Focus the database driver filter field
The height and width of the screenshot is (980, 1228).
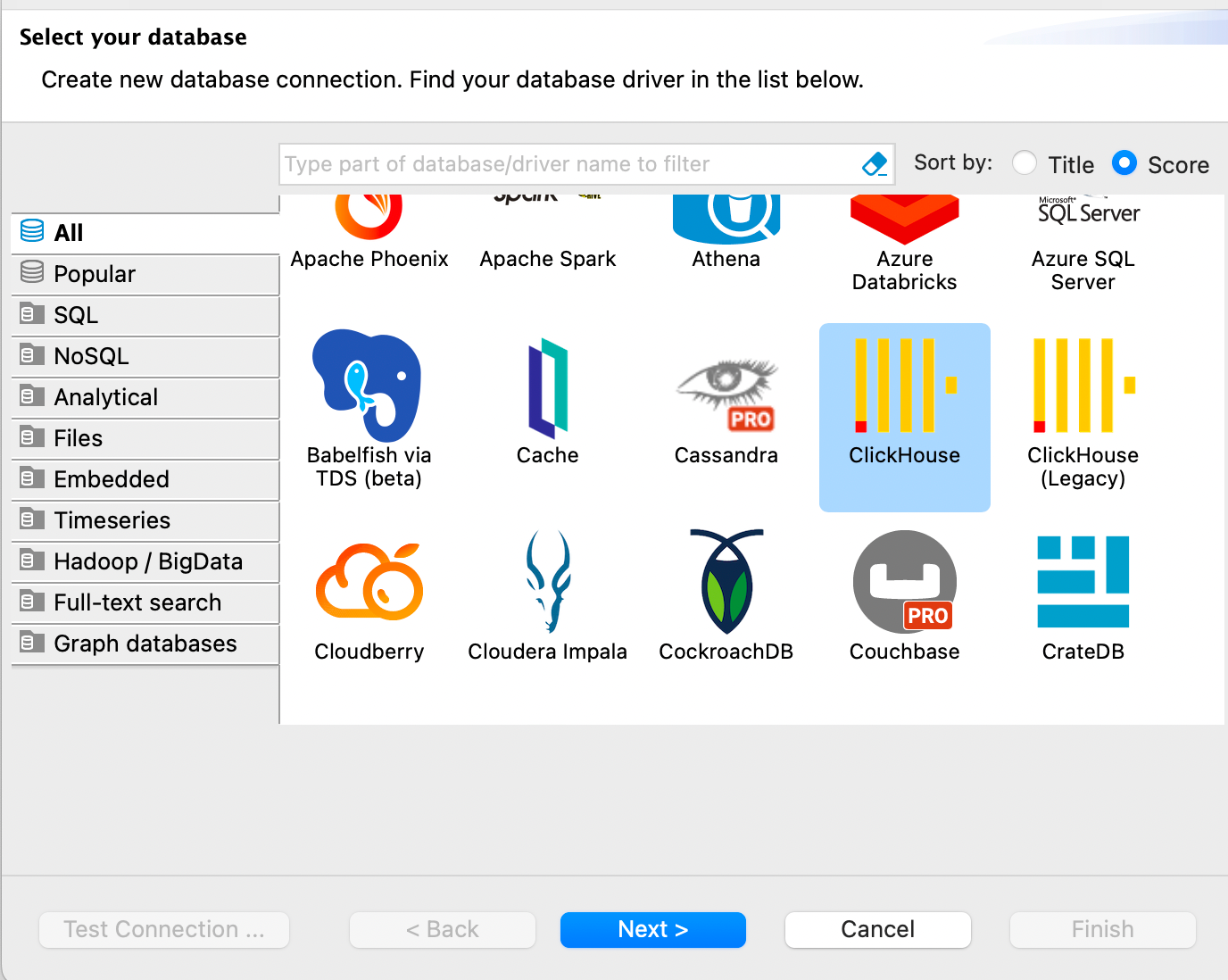coord(567,164)
